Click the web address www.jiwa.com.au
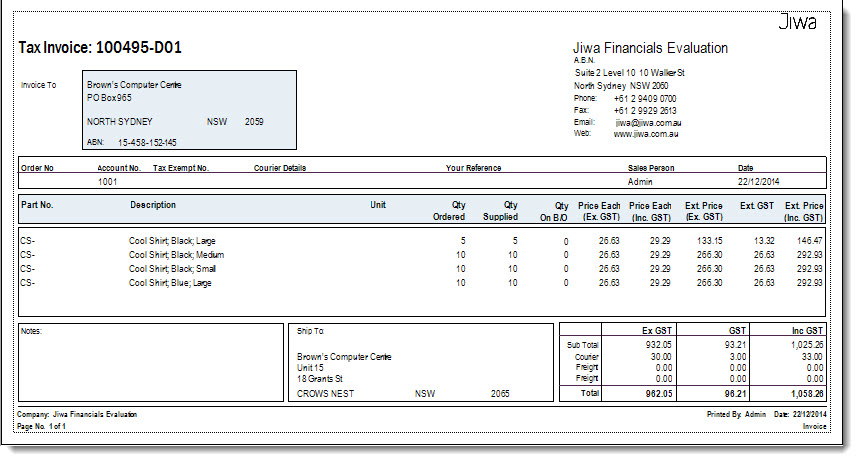The width and height of the screenshot is (858, 461). pyautogui.click(x=646, y=134)
